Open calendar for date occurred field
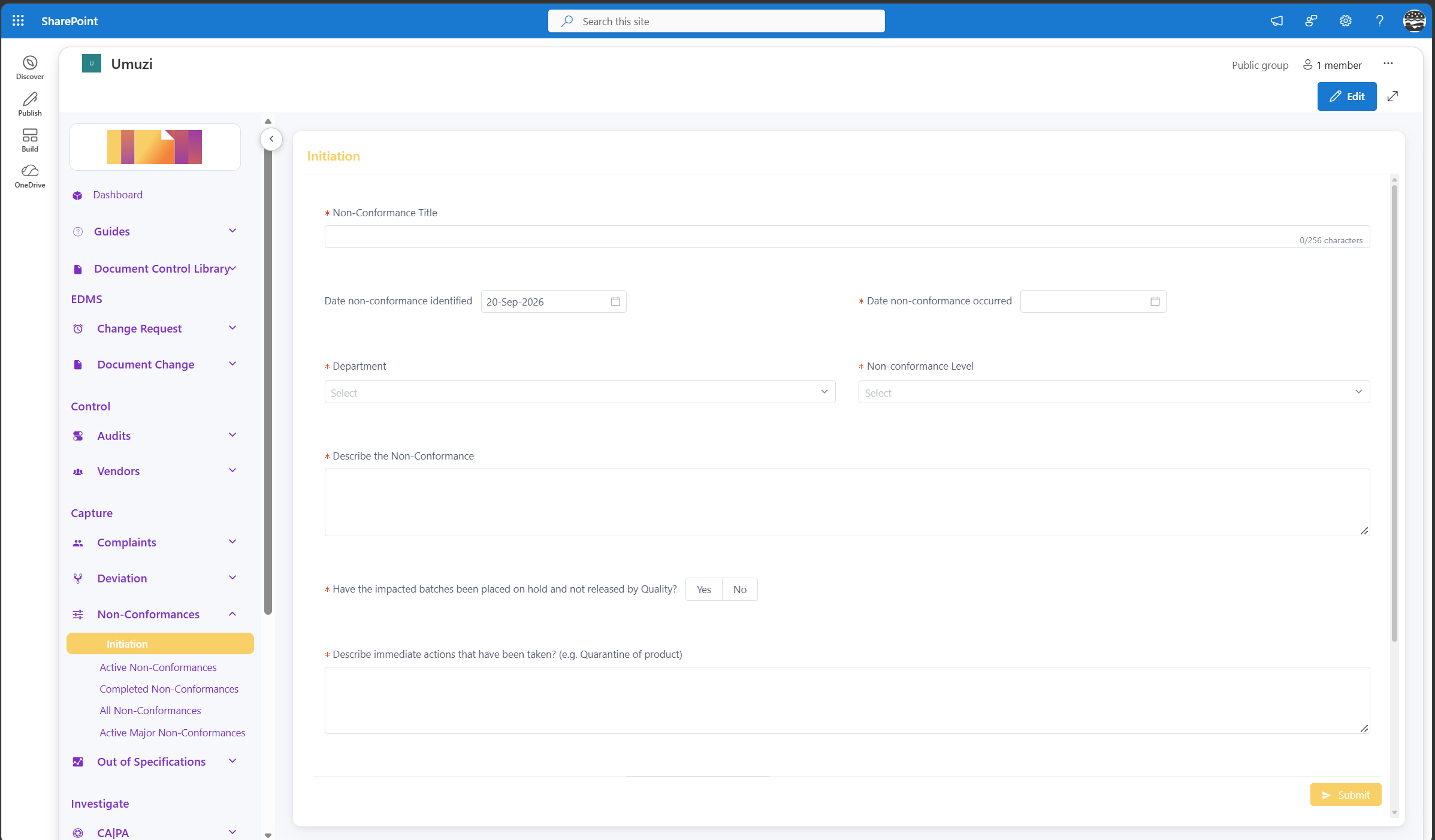The height and width of the screenshot is (840, 1435). point(1155,301)
